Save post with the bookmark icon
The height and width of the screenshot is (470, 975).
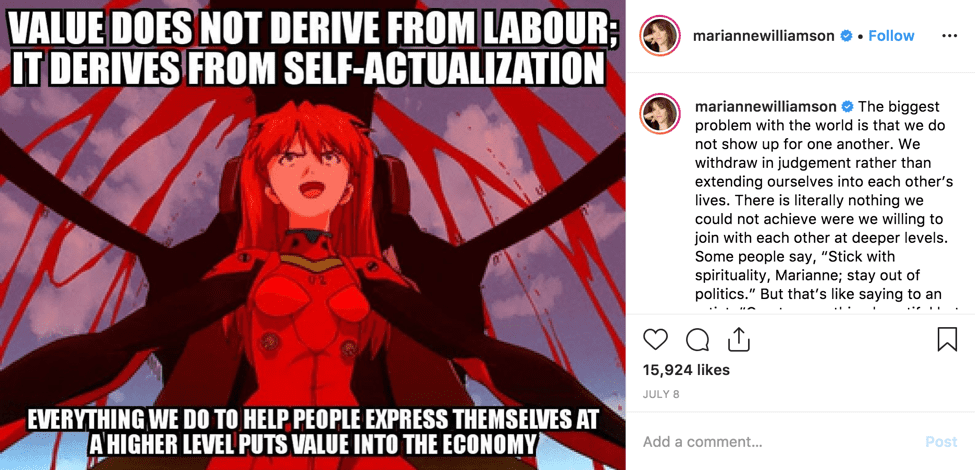click(x=946, y=339)
